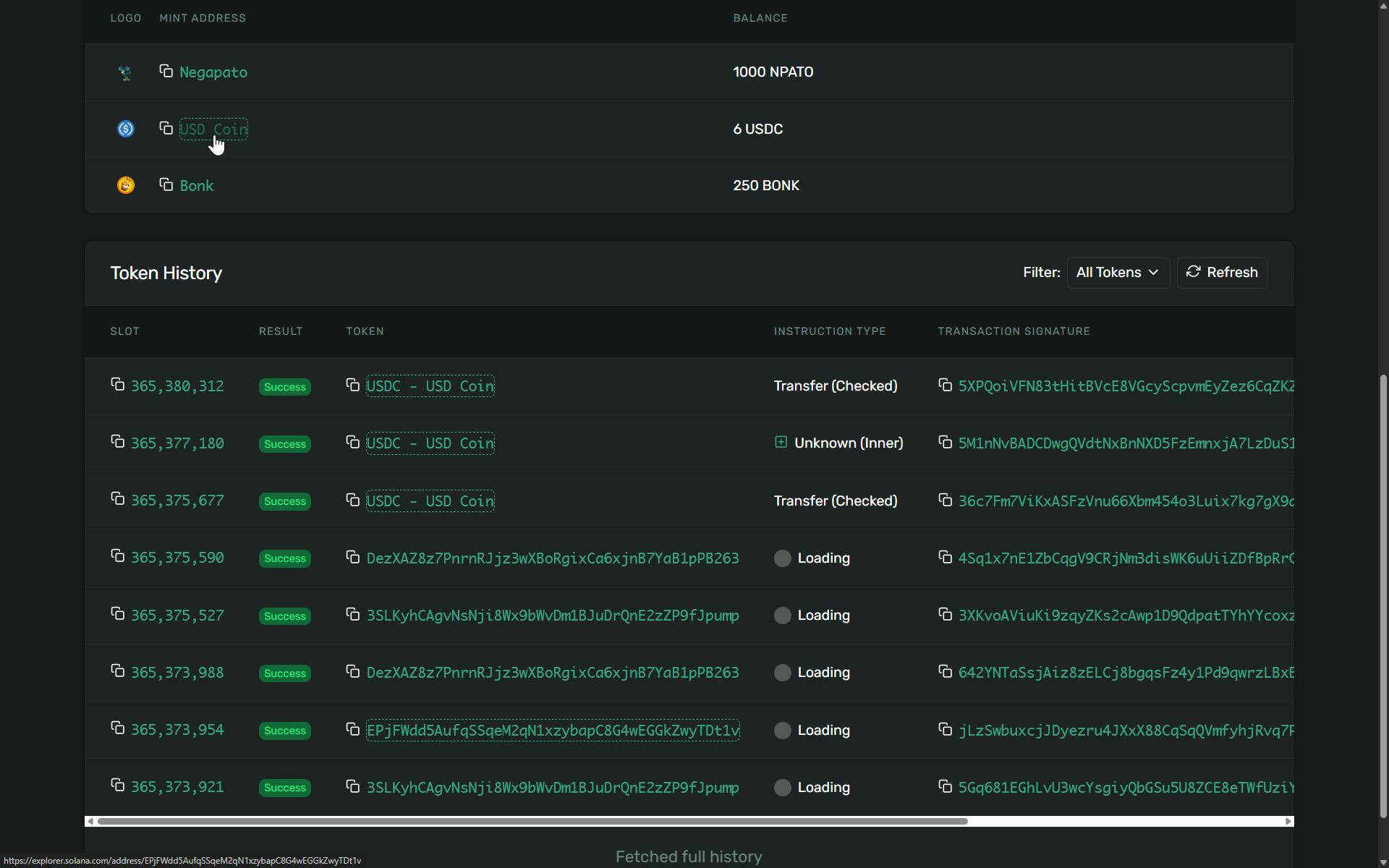The width and height of the screenshot is (1389, 868).
Task: Refresh the token history
Action: click(x=1222, y=273)
